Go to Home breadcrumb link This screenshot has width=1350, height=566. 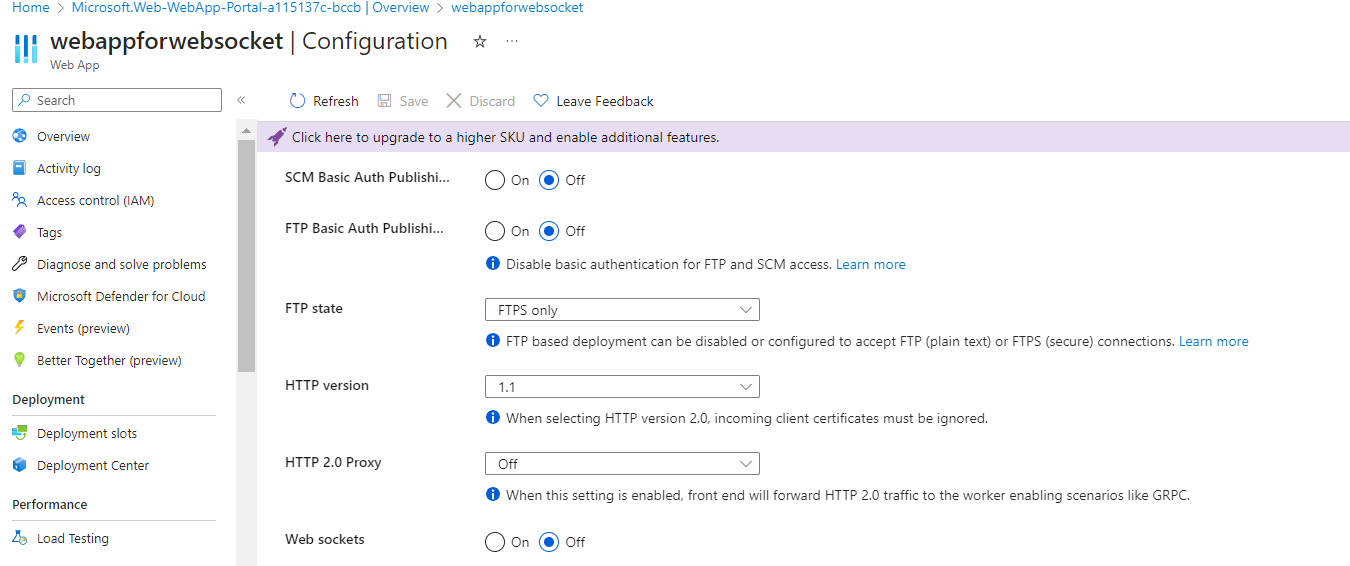[x=31, y=7]
